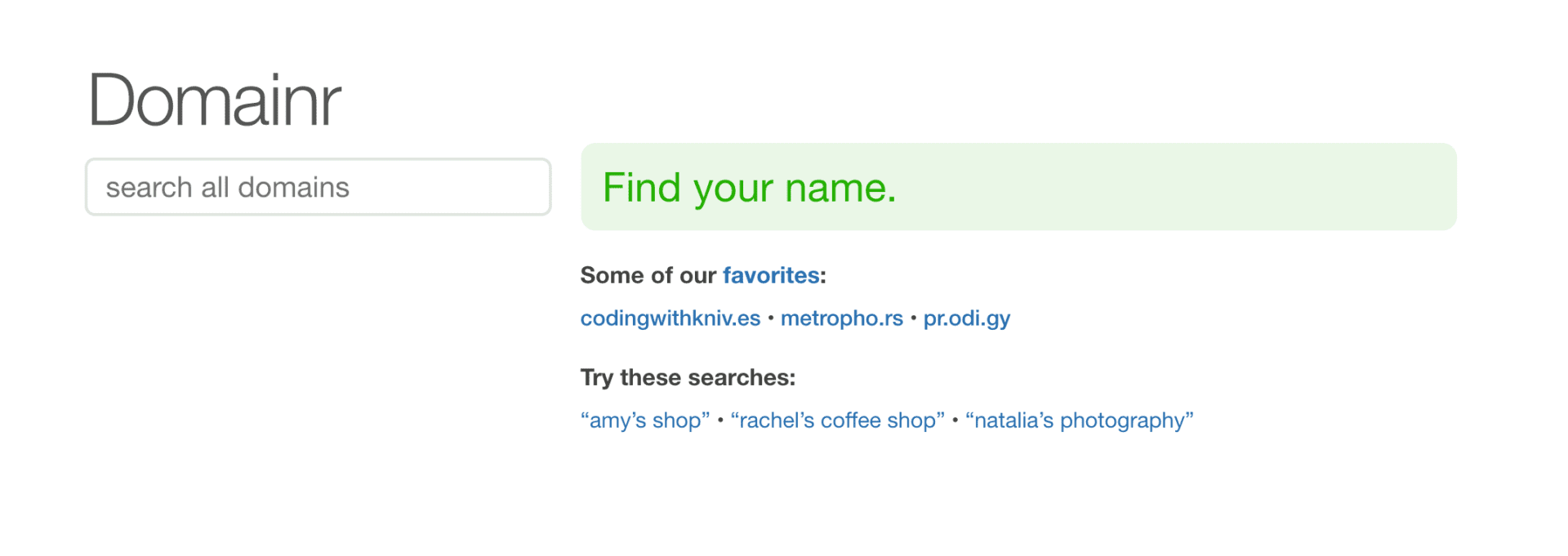Click the bullet between metropho.rs and pr.odi.gy
Viewport: 1568px width, 556px height.
pyautogui.click(x=913, y=318)
